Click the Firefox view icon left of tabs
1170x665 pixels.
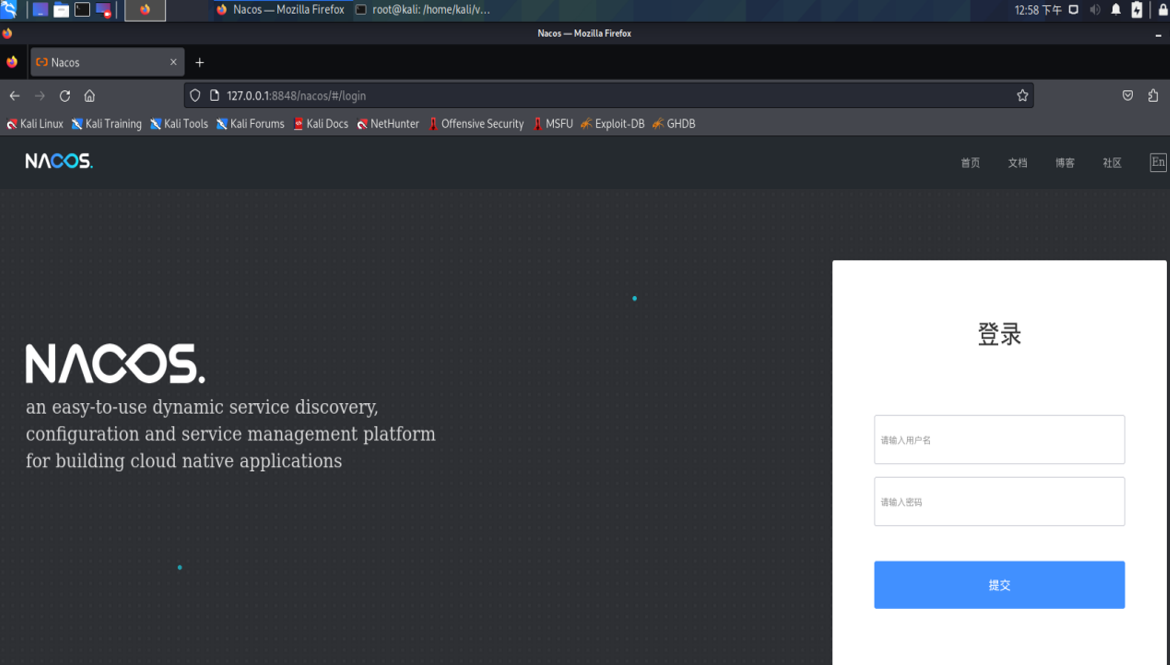pyautogui.click(x=12, y=62)
